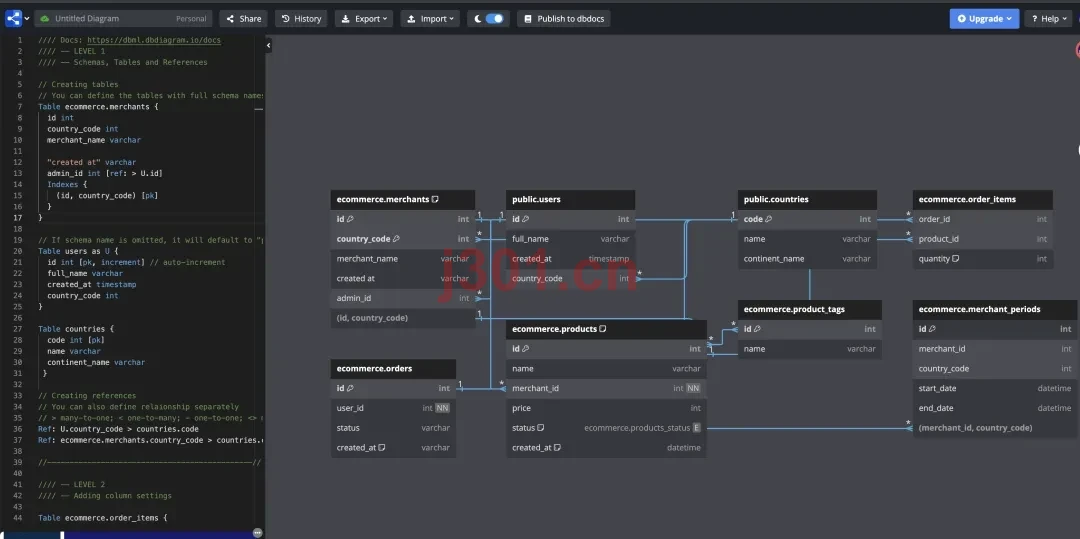1080x539 pixels.
Task: Select (id, country_code) index row in merchants
Action: pyautogui.click(x=402, y=318)
